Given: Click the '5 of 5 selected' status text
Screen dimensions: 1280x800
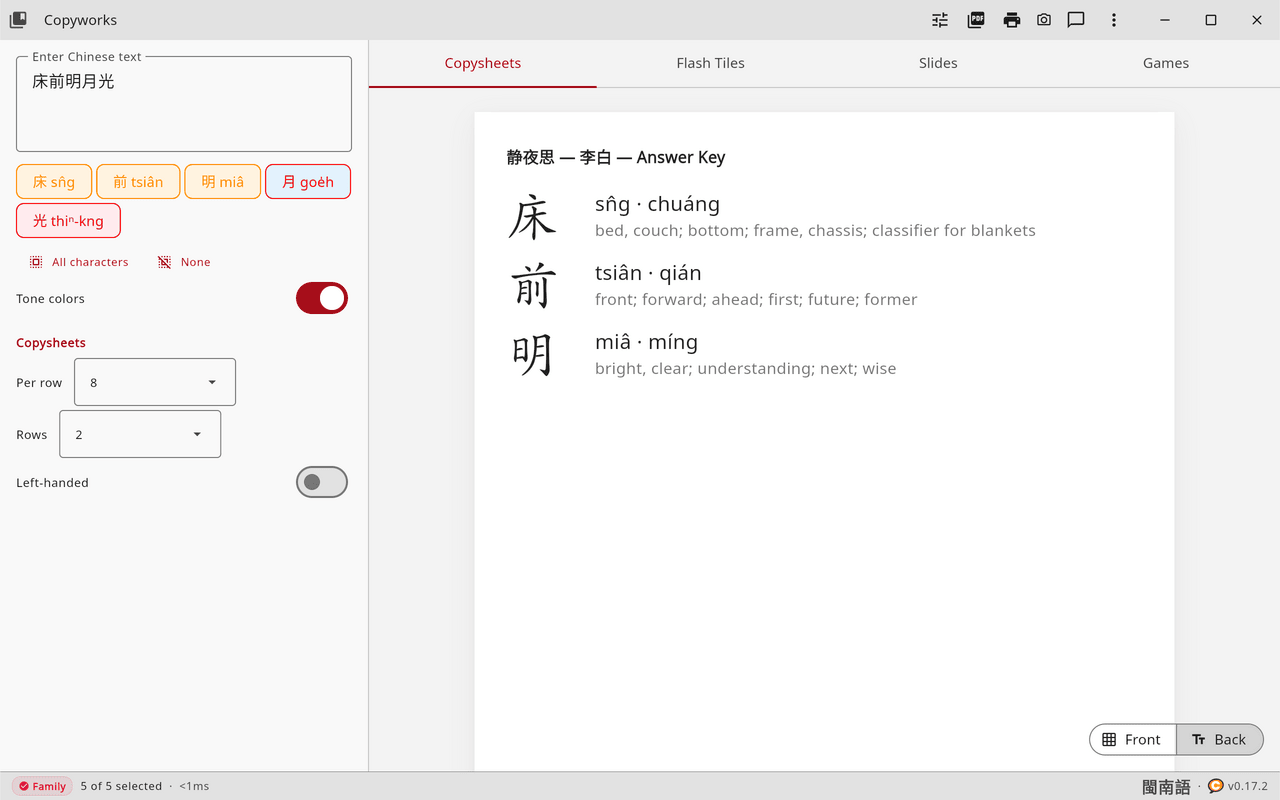Looking at the screenshot, I should pyautogui.click(x=121, y=786).
